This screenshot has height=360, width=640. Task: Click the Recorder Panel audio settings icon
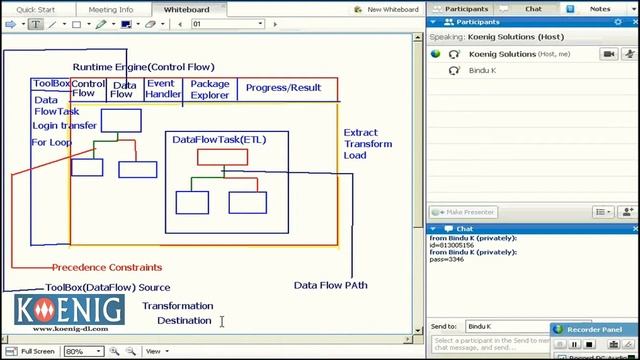coord(613,344)
